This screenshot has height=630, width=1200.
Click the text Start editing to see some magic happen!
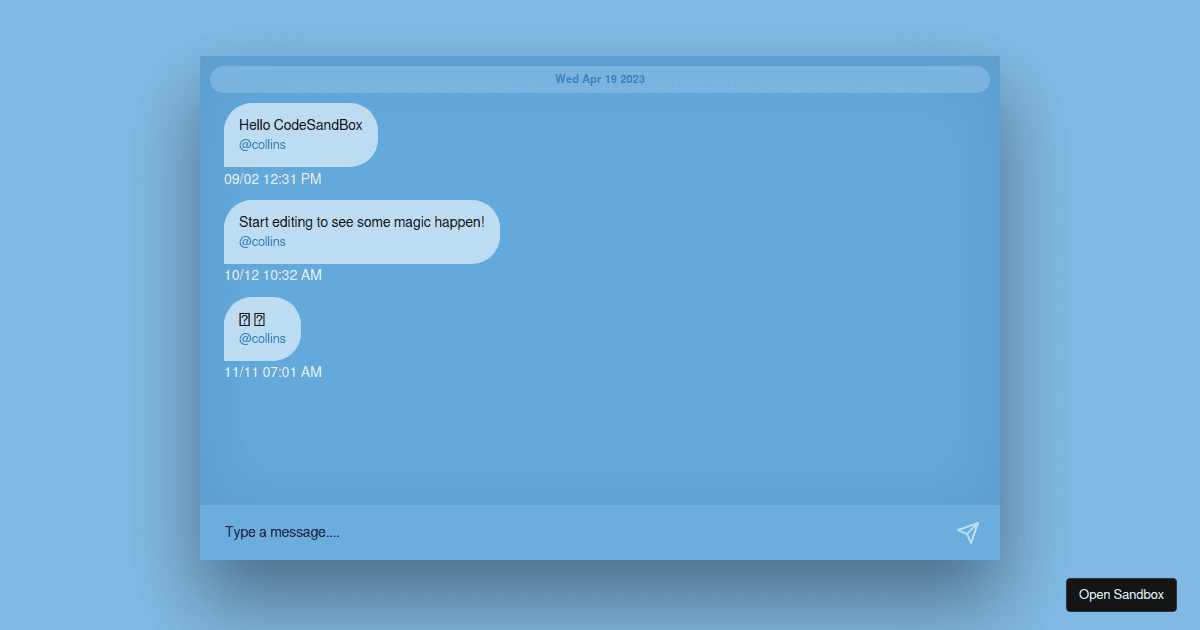[x=361, y=221]
